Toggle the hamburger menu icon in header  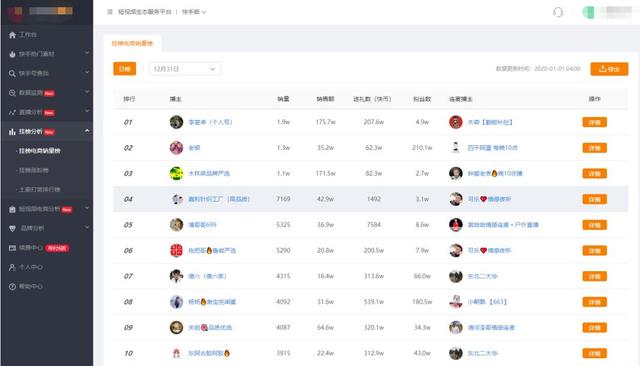point(110,12)
